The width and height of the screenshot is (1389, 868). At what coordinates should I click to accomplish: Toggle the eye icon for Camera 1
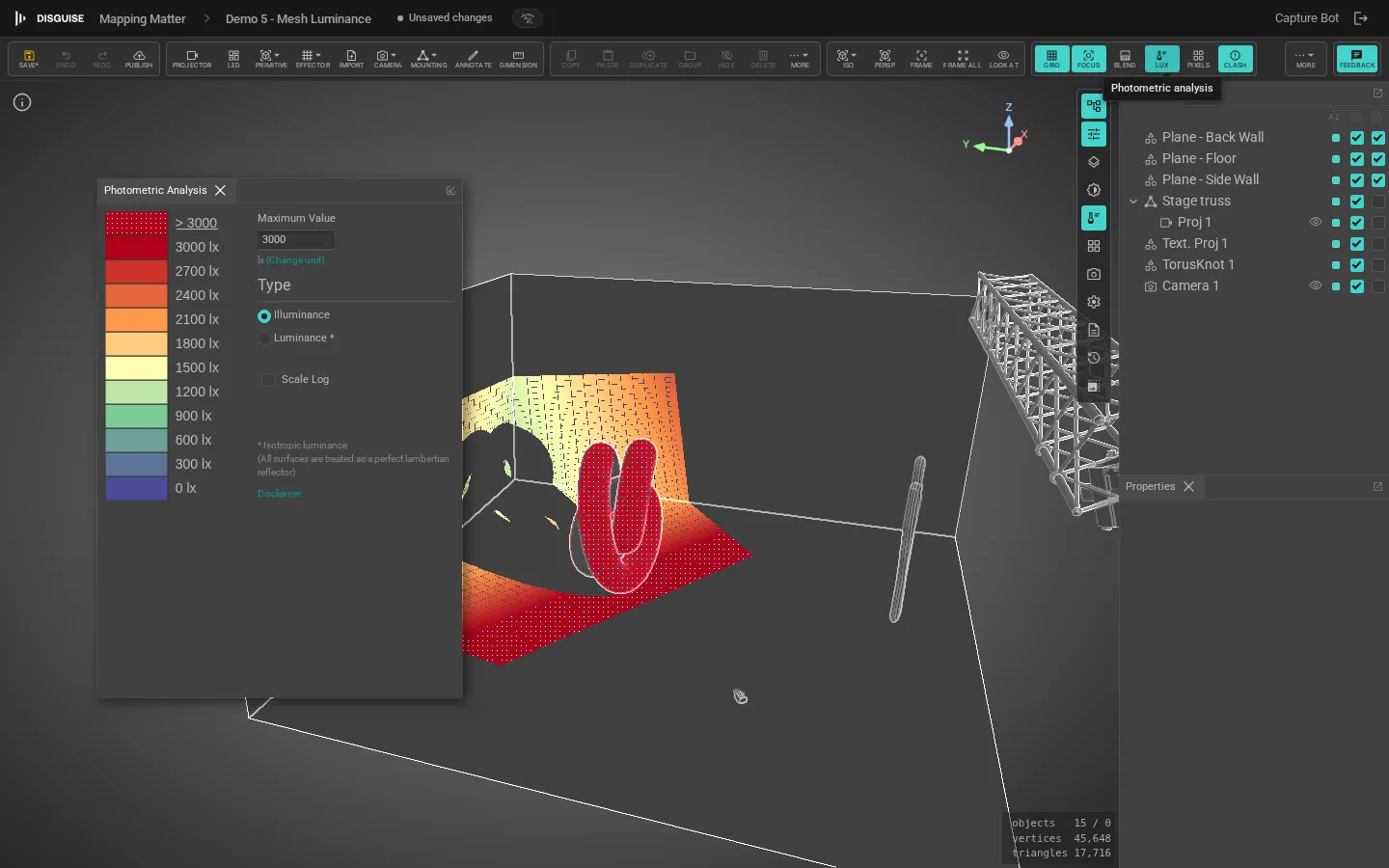(1315, 285)
